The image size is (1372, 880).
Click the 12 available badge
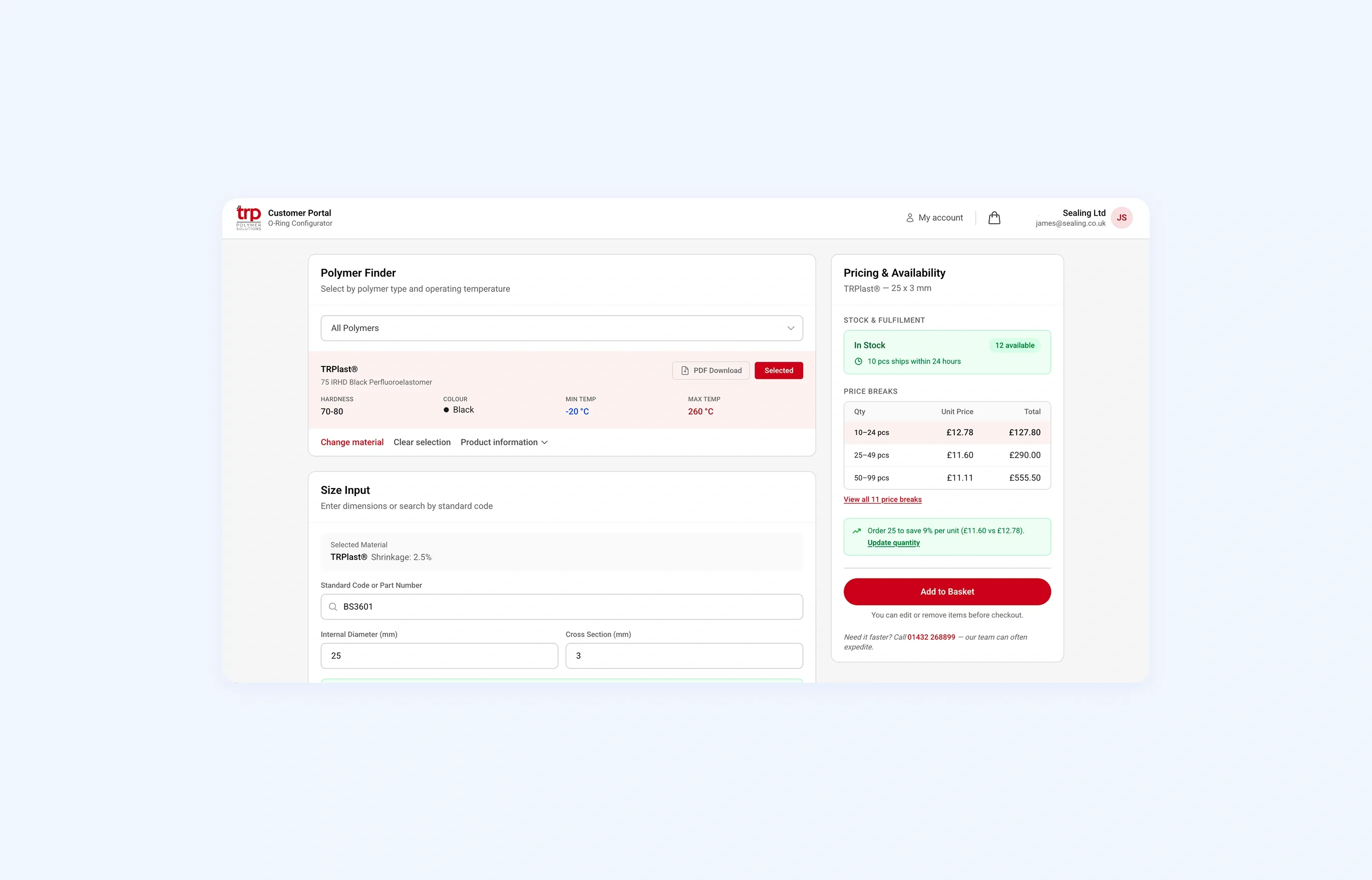[x=1014, y=345]
